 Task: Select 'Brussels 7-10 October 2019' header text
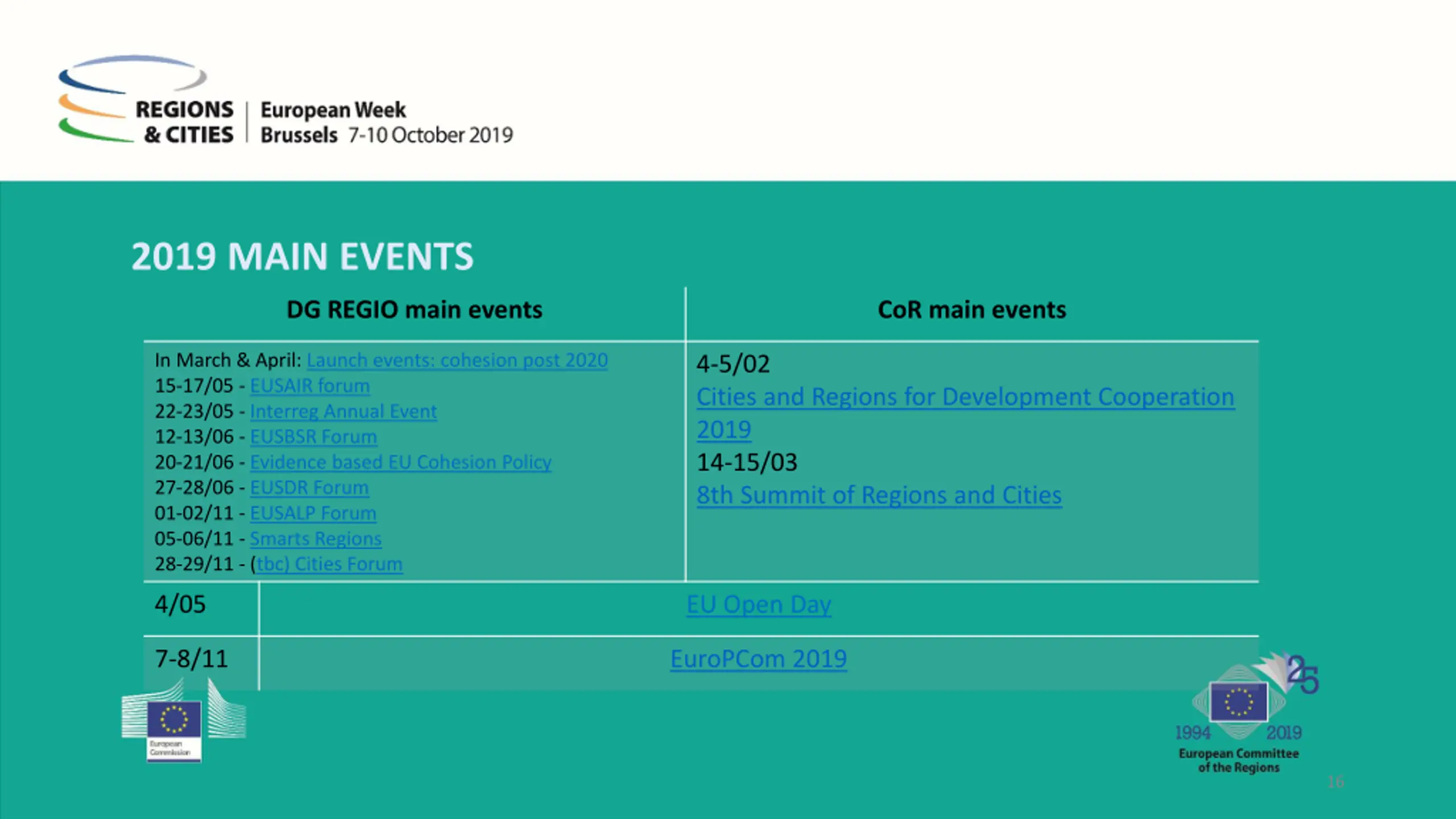[x=387, y=135]
